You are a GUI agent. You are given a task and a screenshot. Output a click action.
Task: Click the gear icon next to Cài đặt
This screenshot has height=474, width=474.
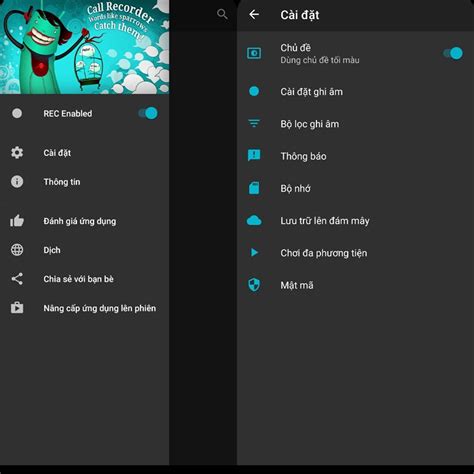pos(17,153)
